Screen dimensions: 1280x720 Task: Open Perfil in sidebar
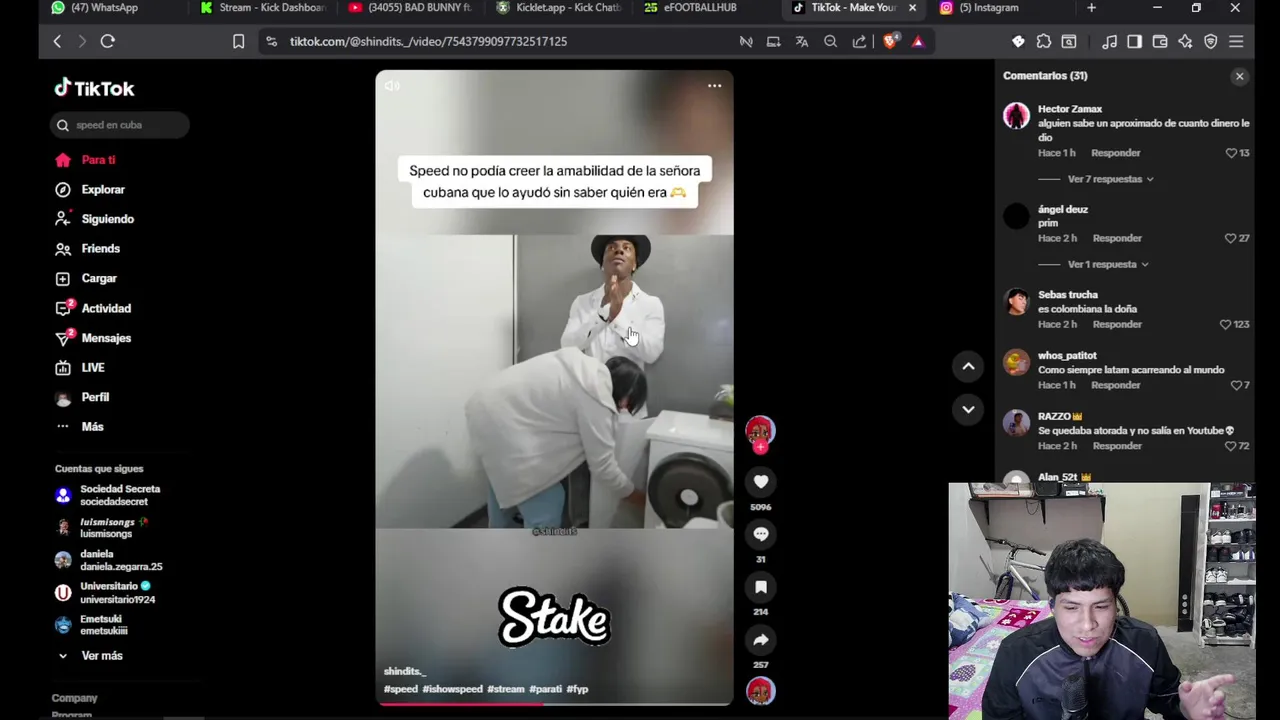point(94,398)
